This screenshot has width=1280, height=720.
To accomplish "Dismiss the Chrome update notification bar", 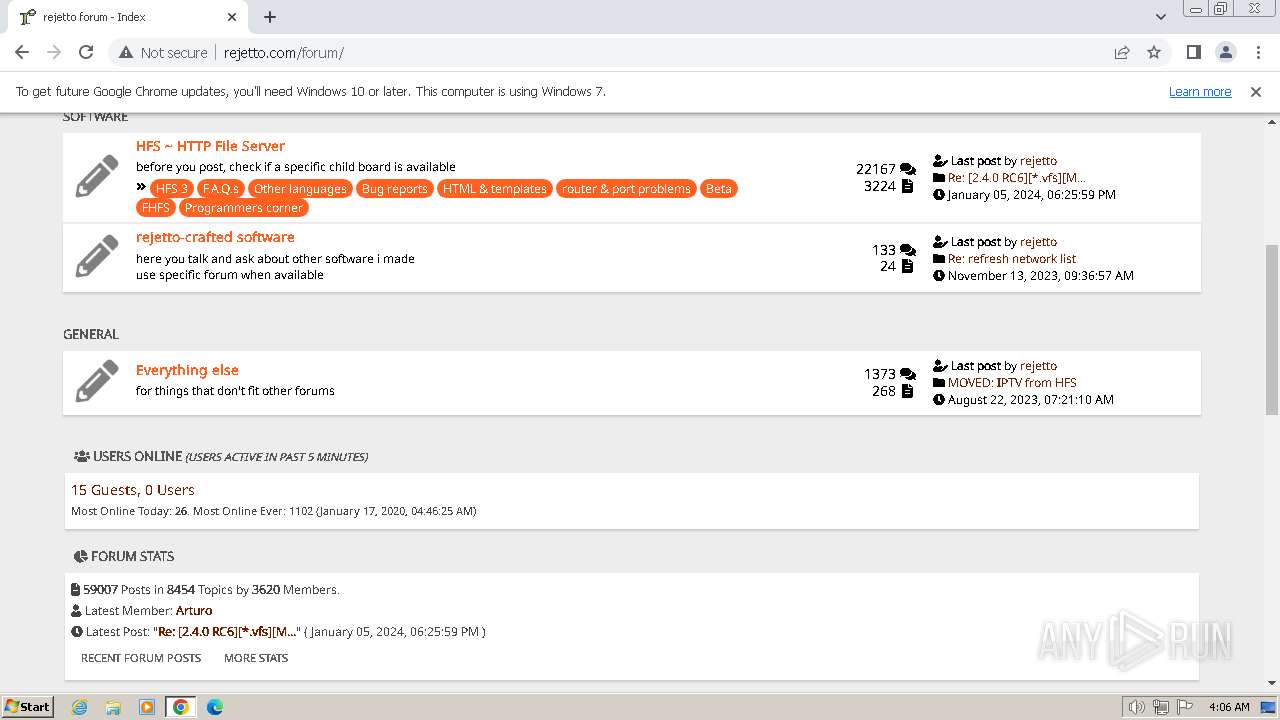I will (1256, 91).
